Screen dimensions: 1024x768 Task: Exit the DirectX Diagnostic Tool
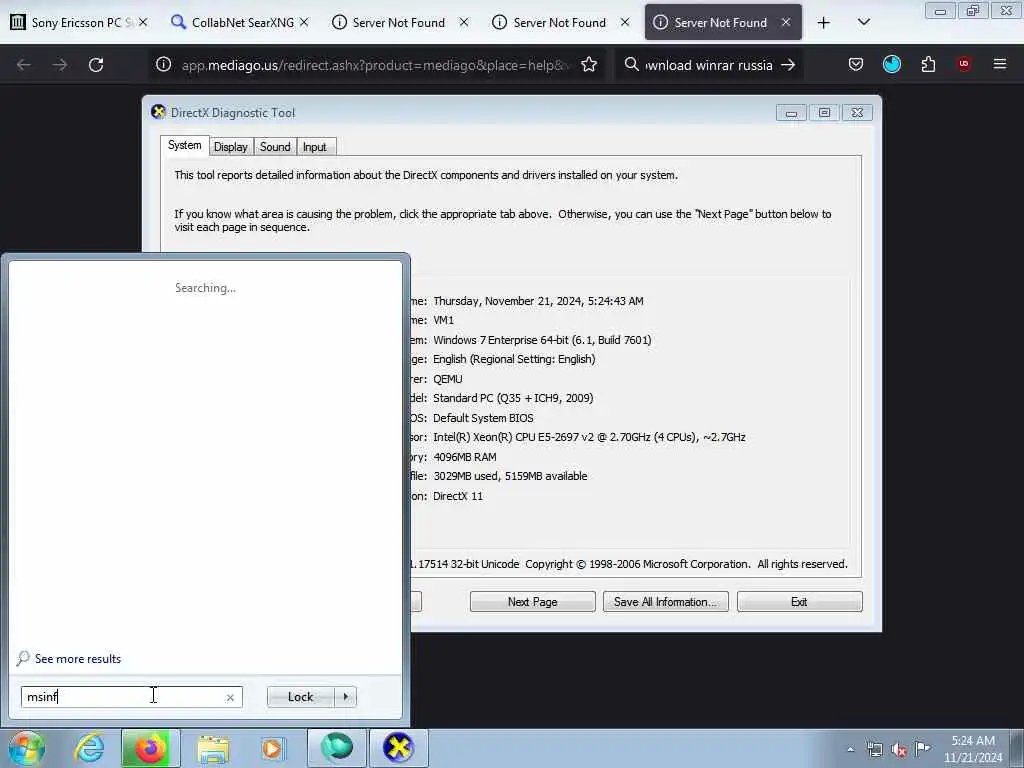pos(799,601)
